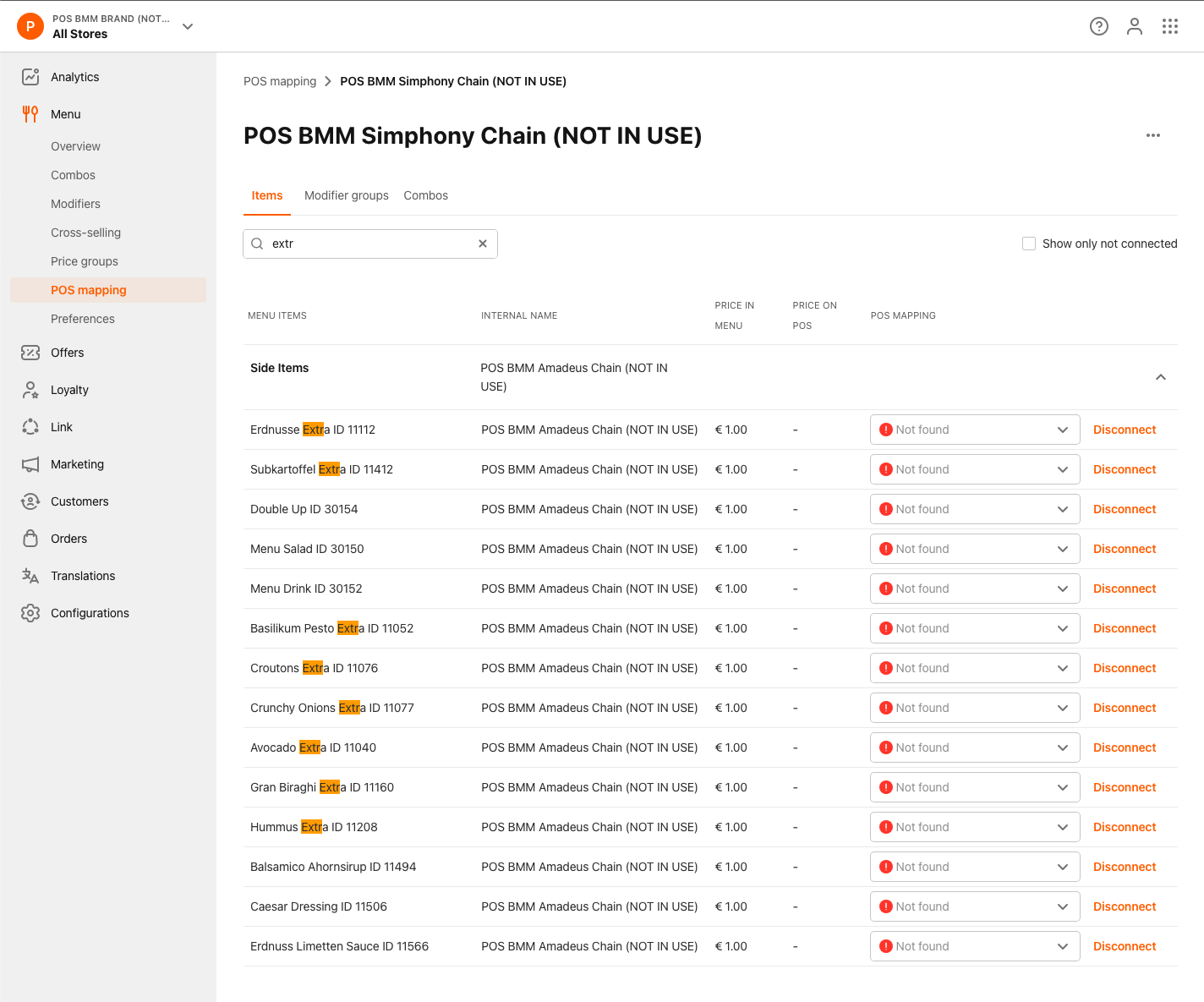Switch to the Modifier groups tab

pos(347,195)
